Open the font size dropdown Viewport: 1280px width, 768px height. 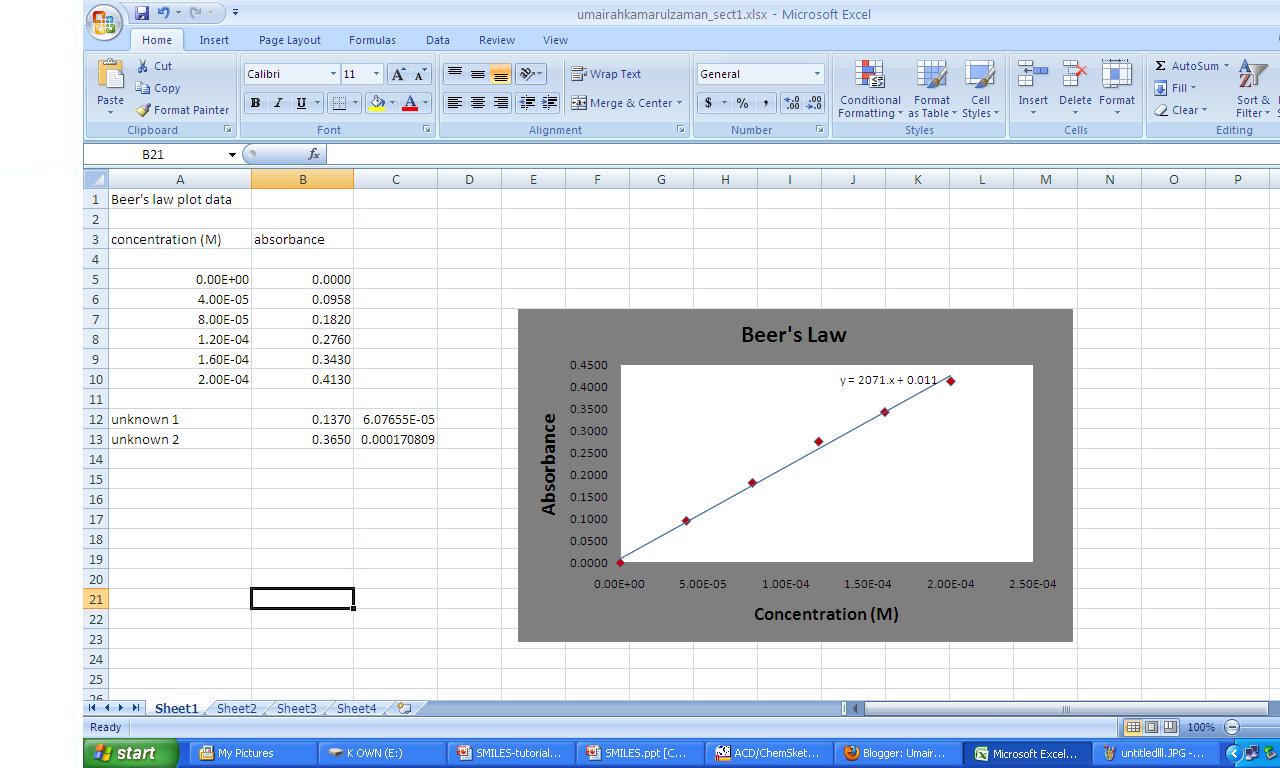(x=377, y=73)
